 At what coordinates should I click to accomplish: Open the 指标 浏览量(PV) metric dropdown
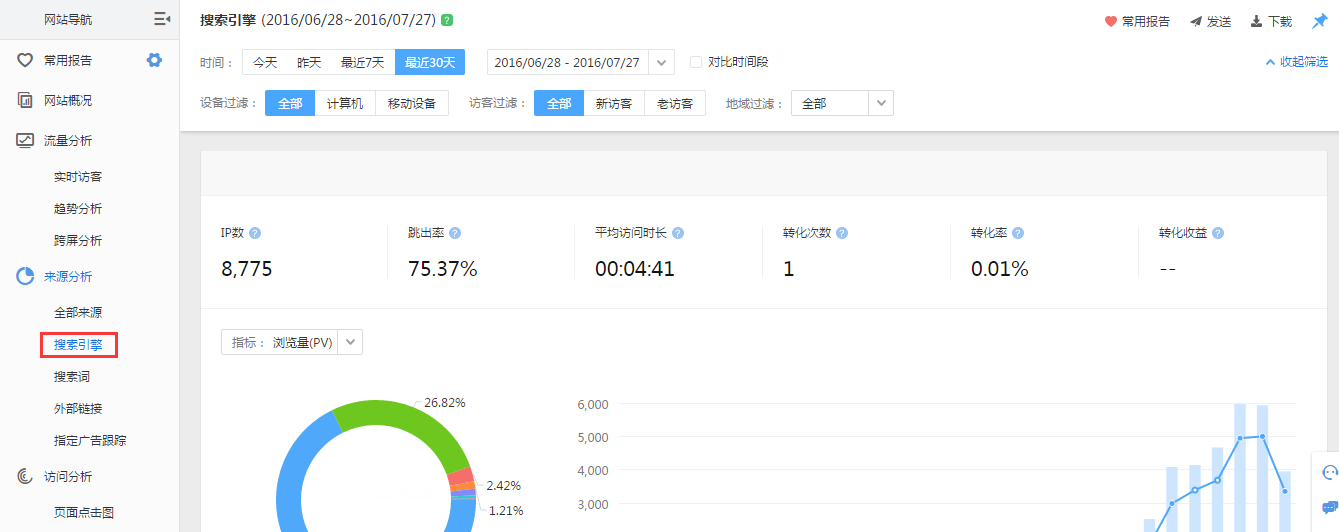[x=350, y=342]
